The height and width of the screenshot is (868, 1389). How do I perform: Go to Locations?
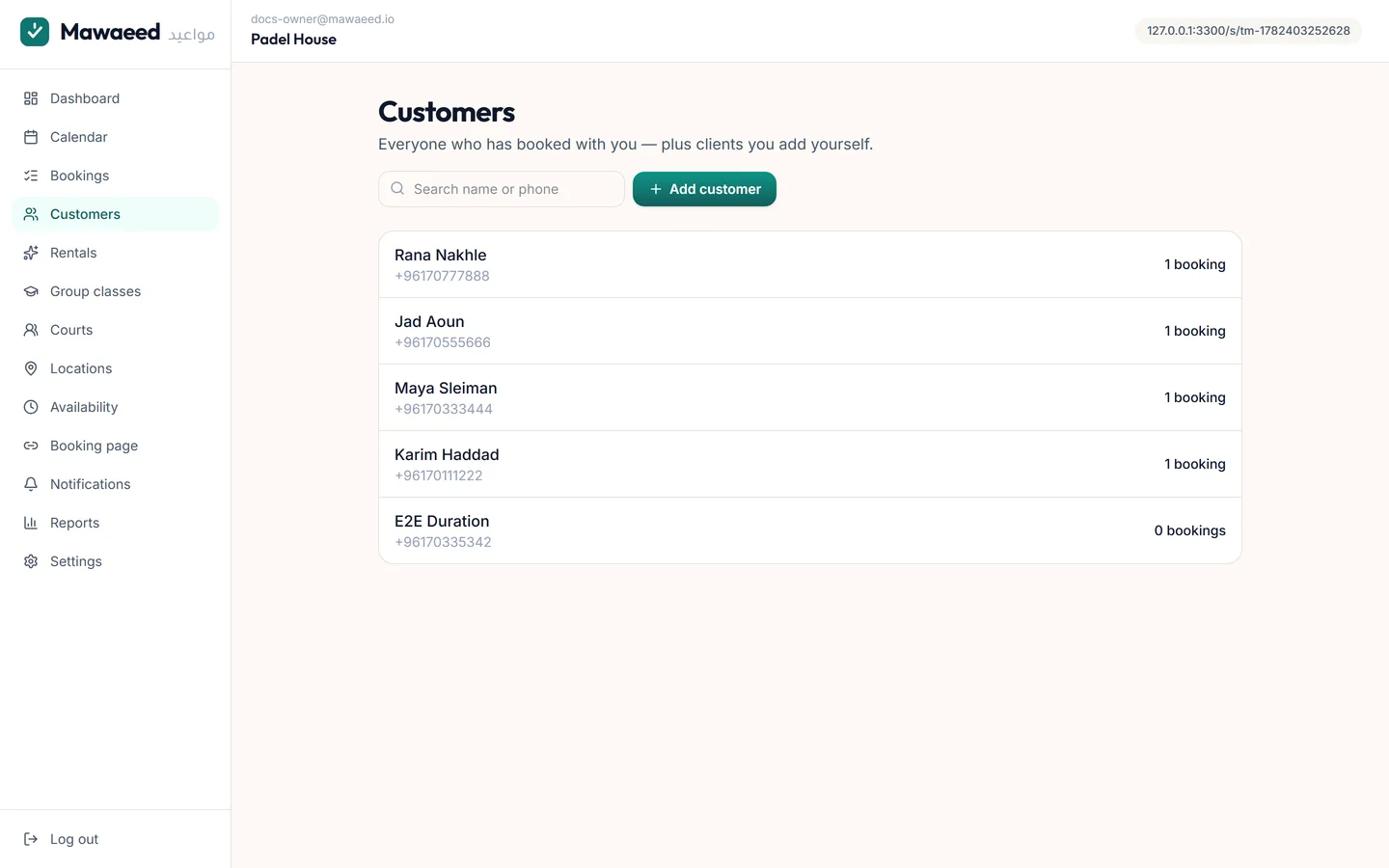point(116,368)
